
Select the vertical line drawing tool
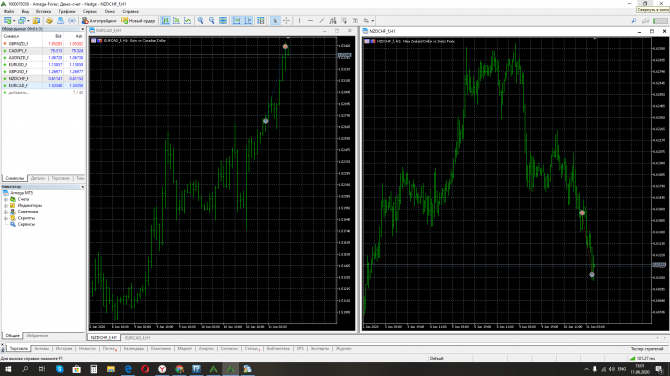point(299,21)
